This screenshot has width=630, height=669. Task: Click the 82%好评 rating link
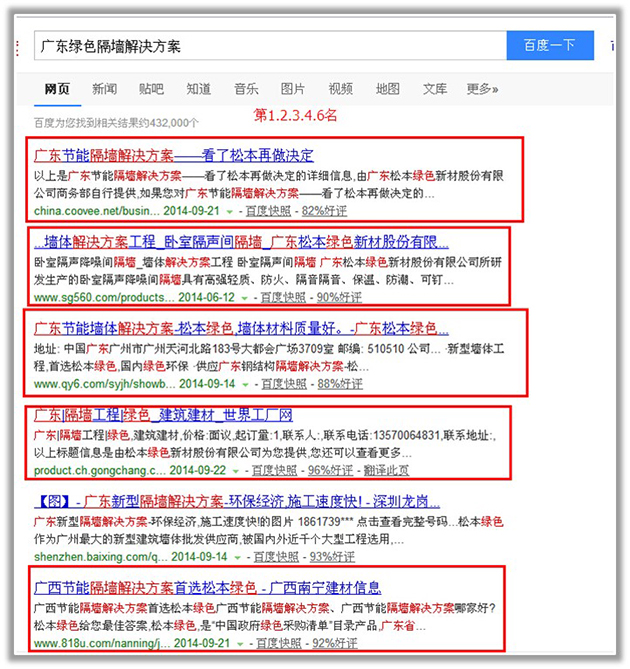point(325,211)
